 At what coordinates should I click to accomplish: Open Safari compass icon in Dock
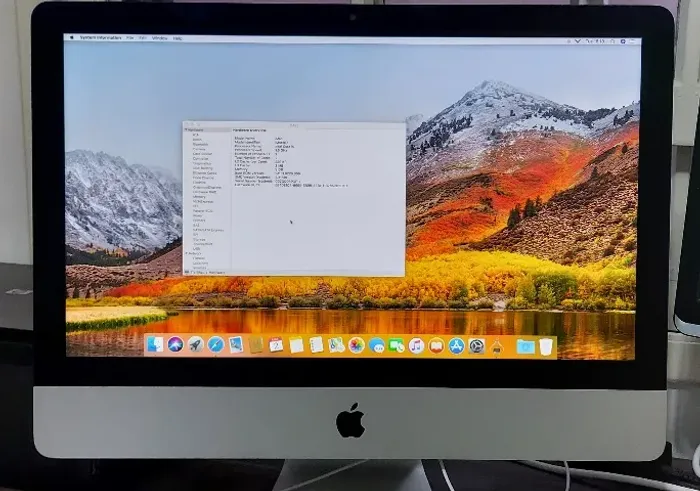tap(216, 344)
